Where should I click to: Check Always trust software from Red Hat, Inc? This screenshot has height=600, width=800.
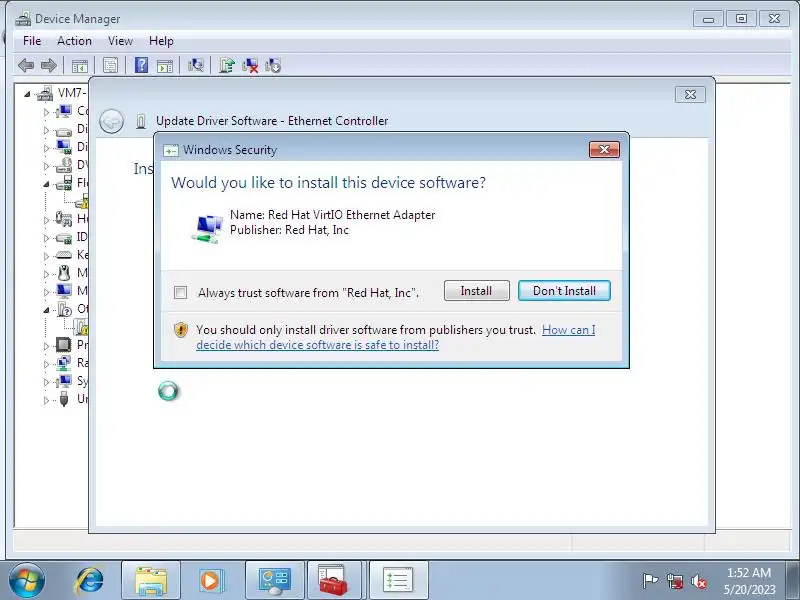coord(180,292)
